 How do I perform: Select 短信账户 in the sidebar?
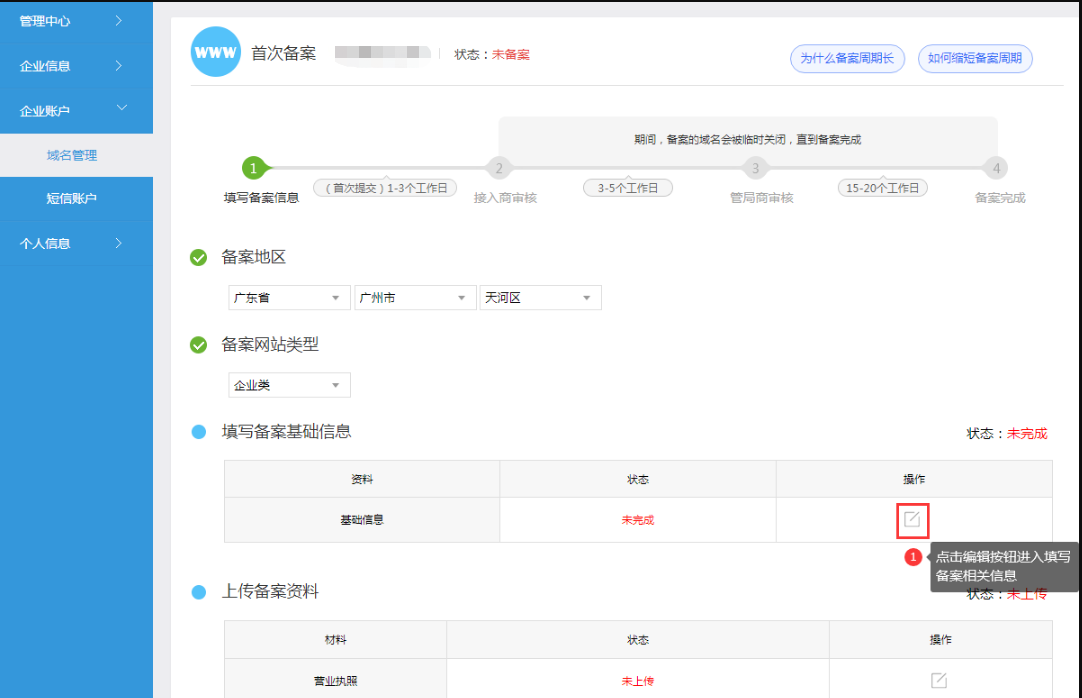[72, 199]
